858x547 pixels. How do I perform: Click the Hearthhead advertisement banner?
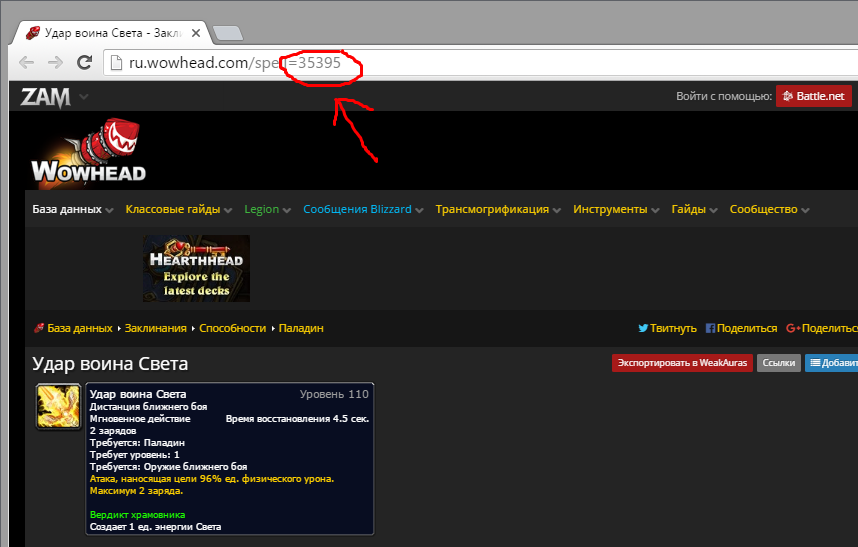tap(196, 269)
